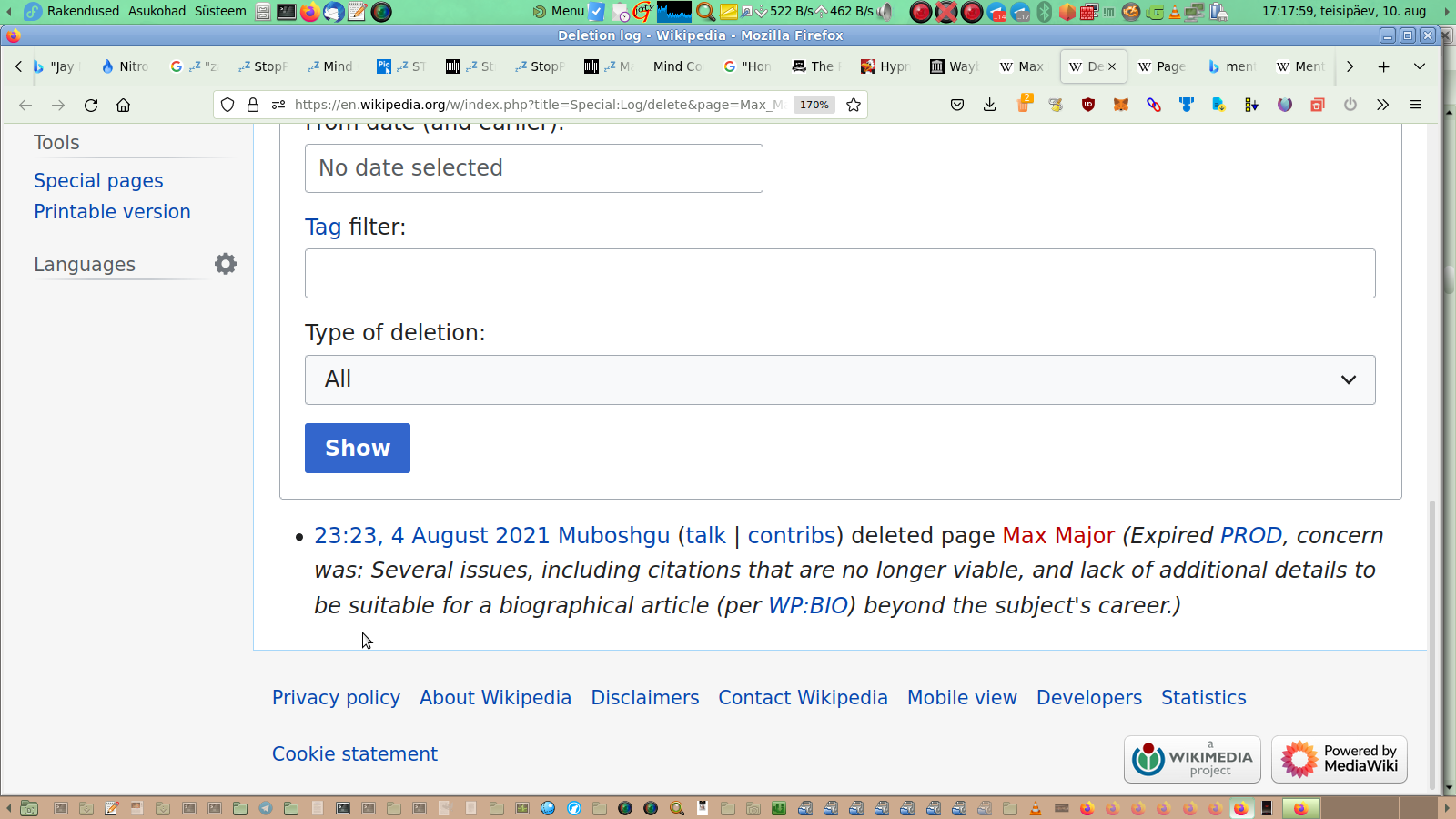Switch to the Mind Co tab
Viewport: 1456px width, 819px height.
677,66
